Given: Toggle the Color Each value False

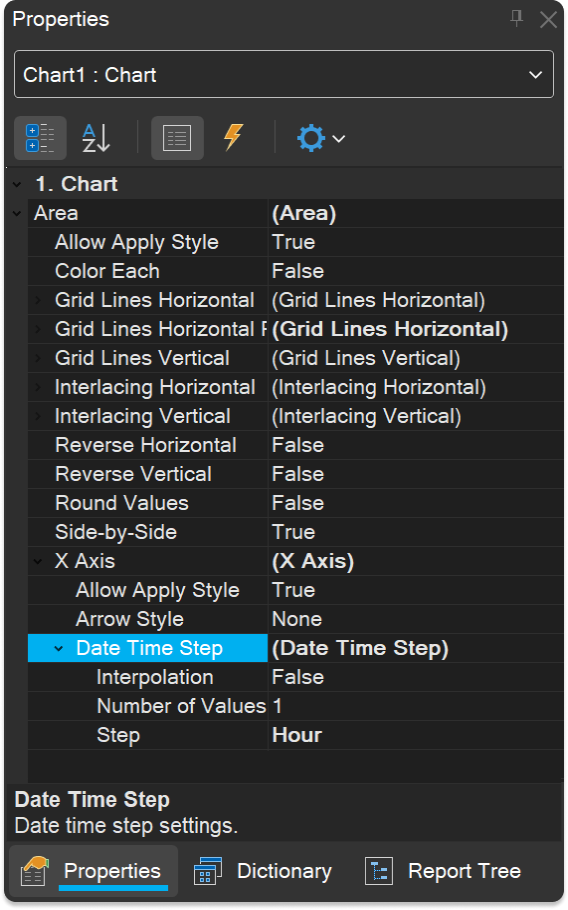Looking at the screenshot, I should pos(415,271).
